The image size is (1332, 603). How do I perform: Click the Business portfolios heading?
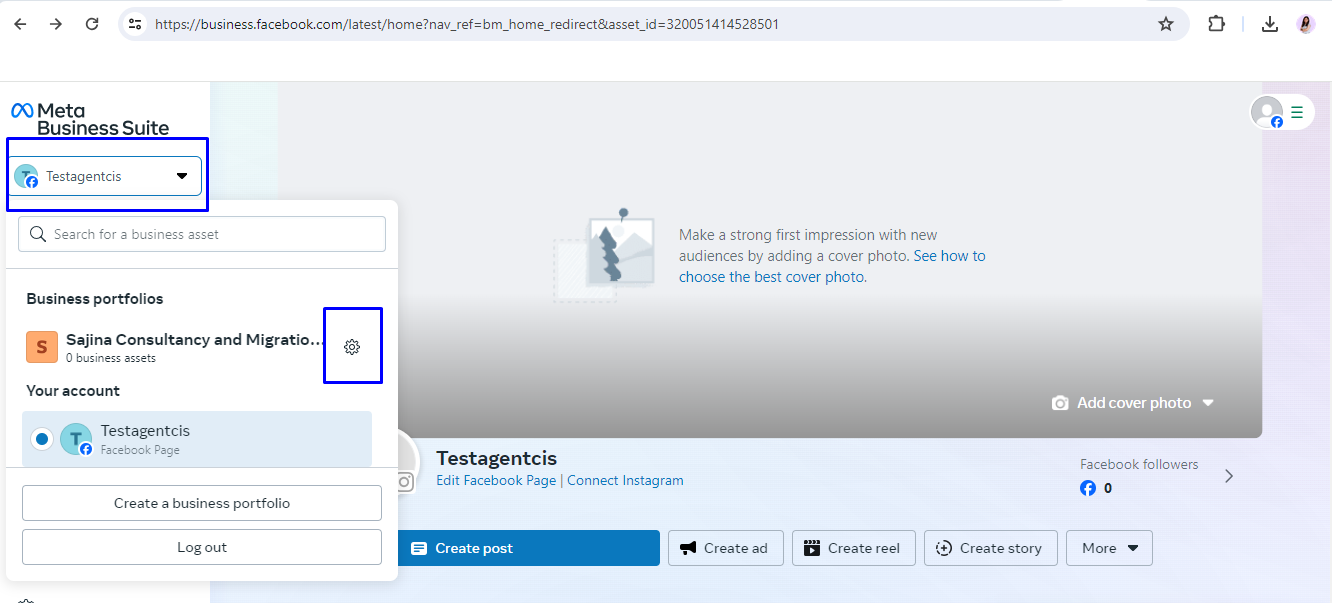[x=95, y=299]
